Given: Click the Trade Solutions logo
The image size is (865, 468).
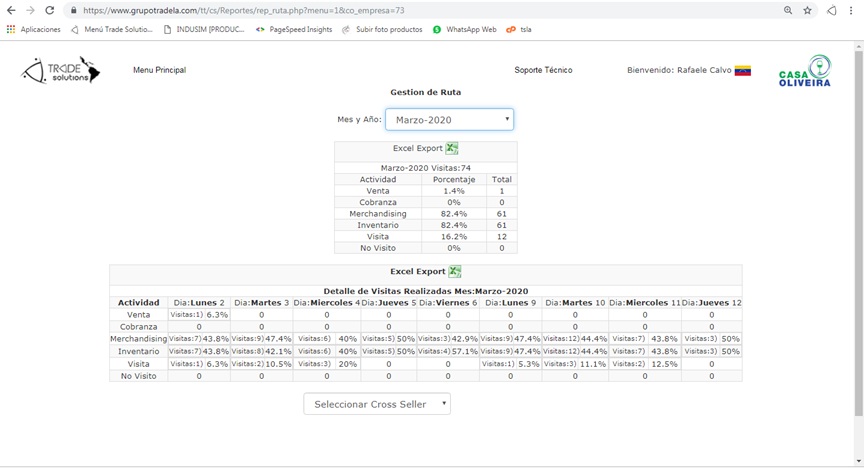Looking at the screenshot, I should [61, 71].
